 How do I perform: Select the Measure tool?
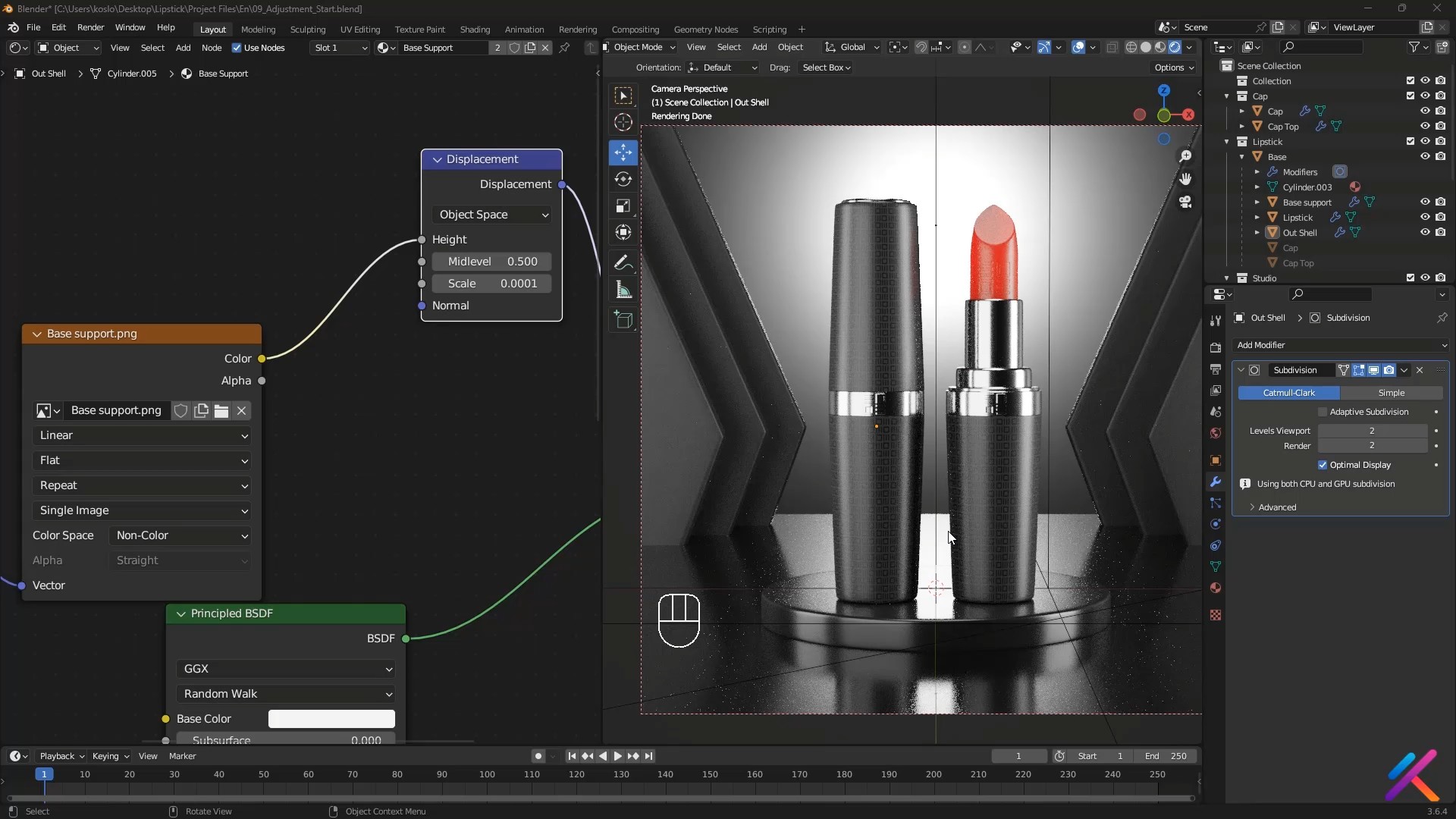coord(623,290)
